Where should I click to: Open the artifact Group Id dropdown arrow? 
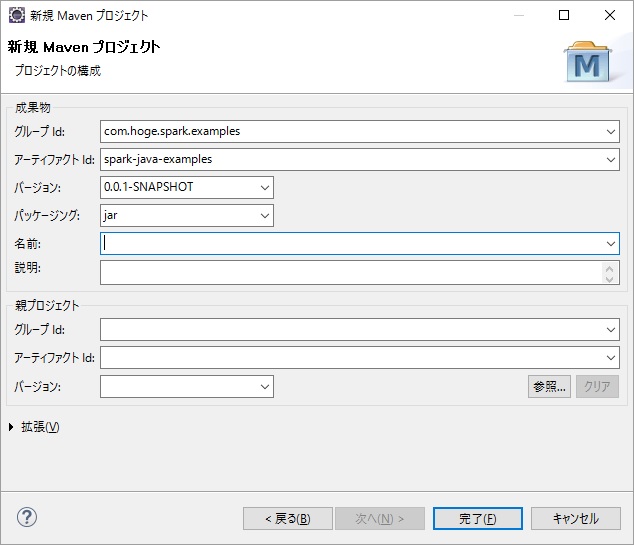pyautogui.click(x=611, y=131)
